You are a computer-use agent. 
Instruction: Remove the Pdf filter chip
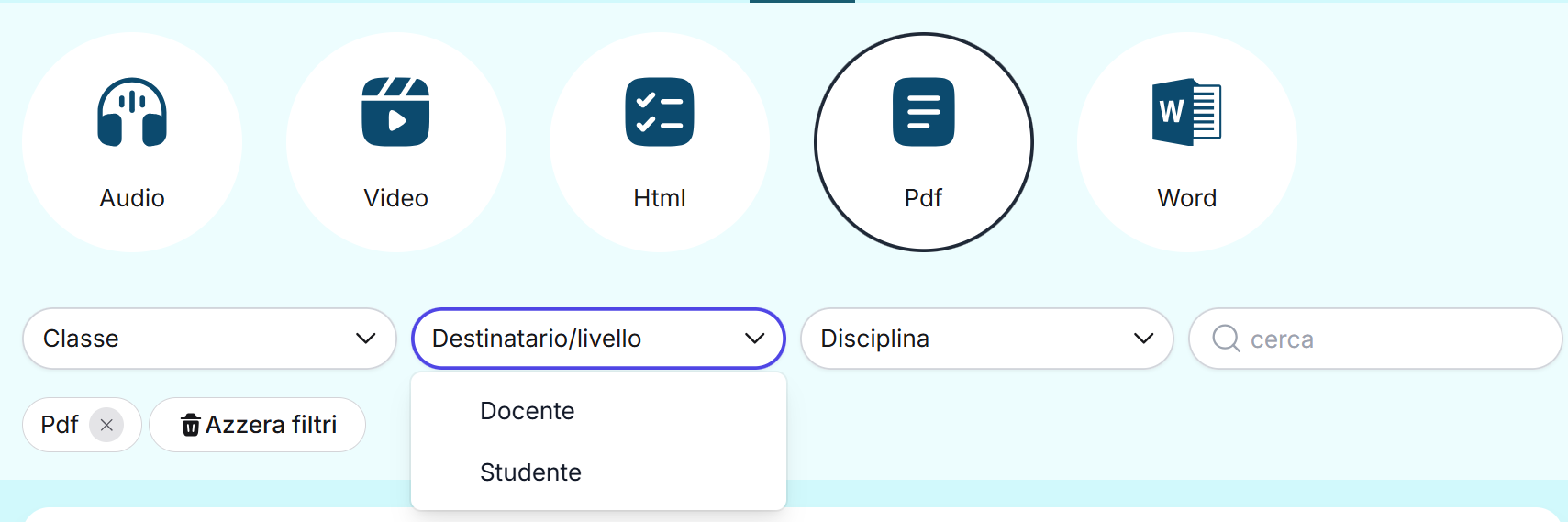pyautogui.click(x=106, y=425)
